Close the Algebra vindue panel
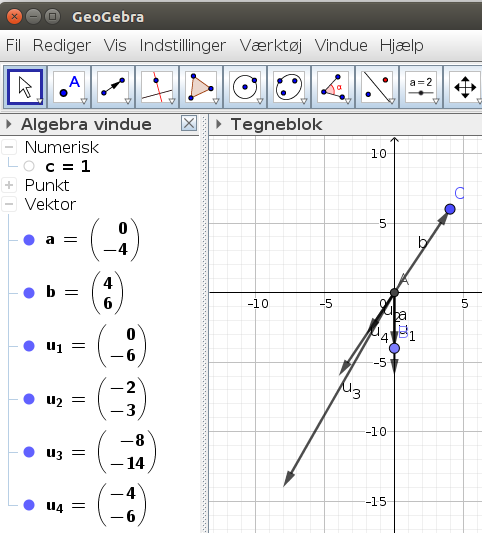This screenshot has width=482, height=533. point(189,123)
